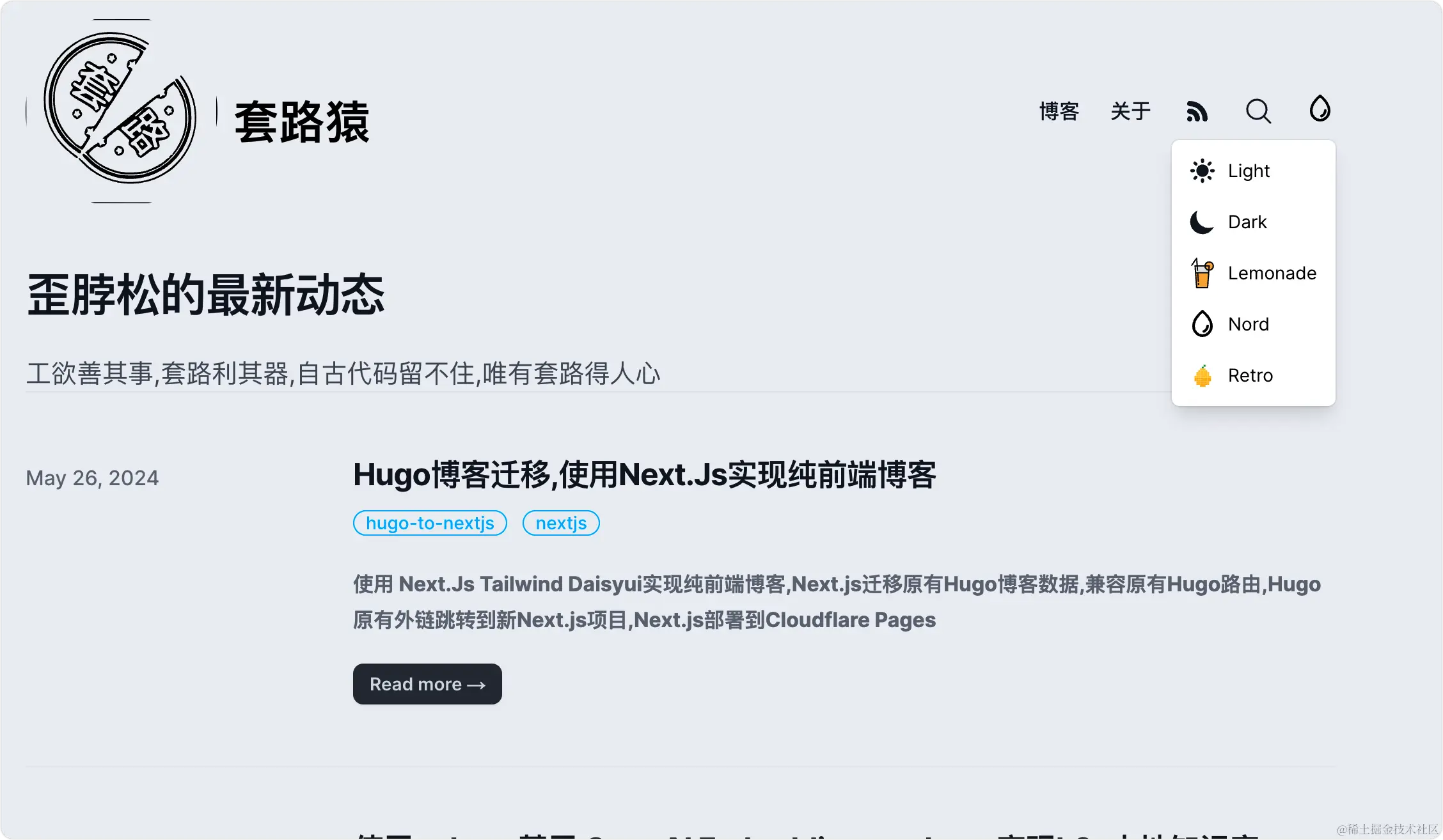Click the moon icon for Dark

pyautogui.click(x=1202, y=222)
